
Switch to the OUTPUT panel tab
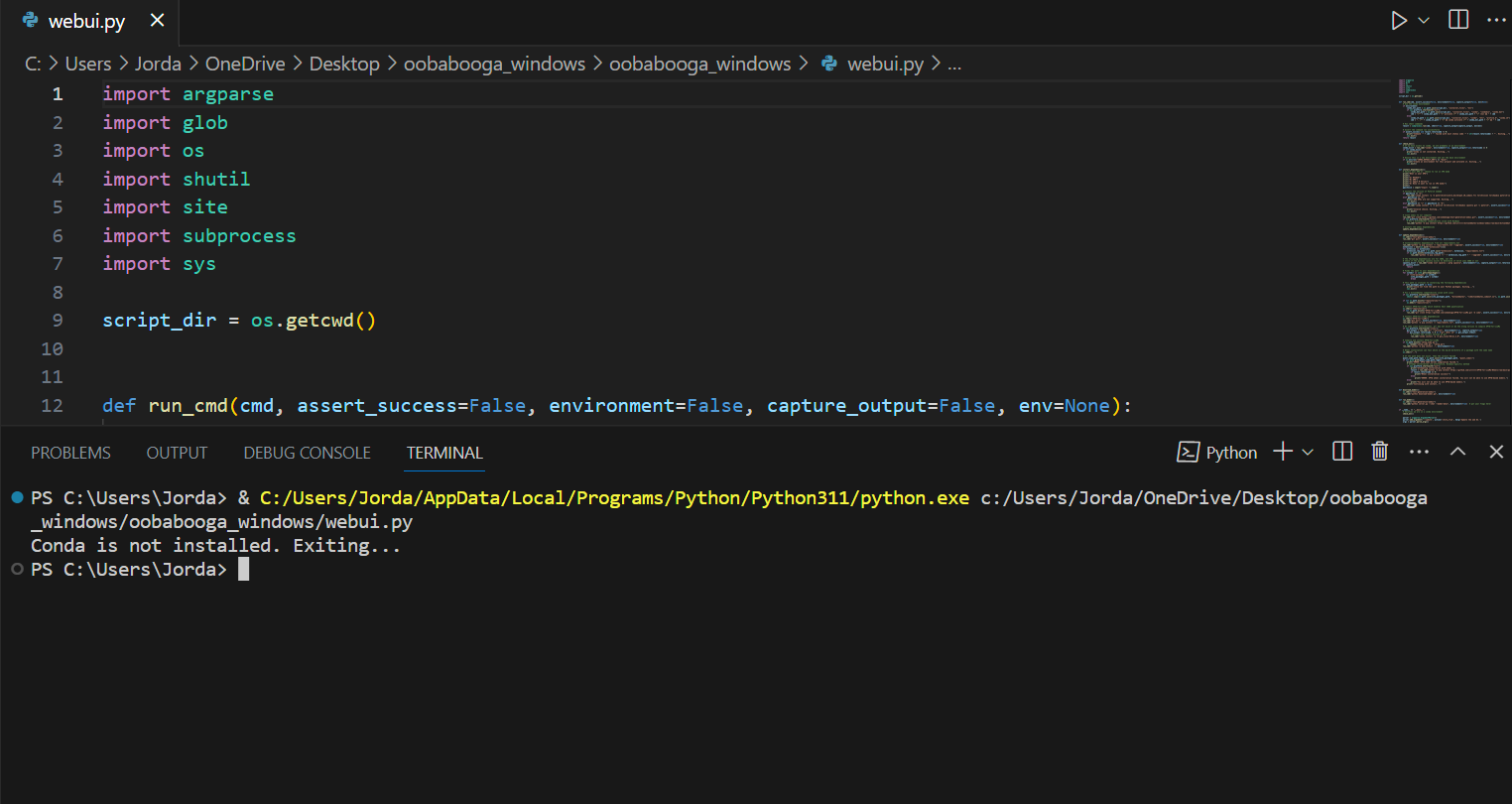click(x=177, y=453)
